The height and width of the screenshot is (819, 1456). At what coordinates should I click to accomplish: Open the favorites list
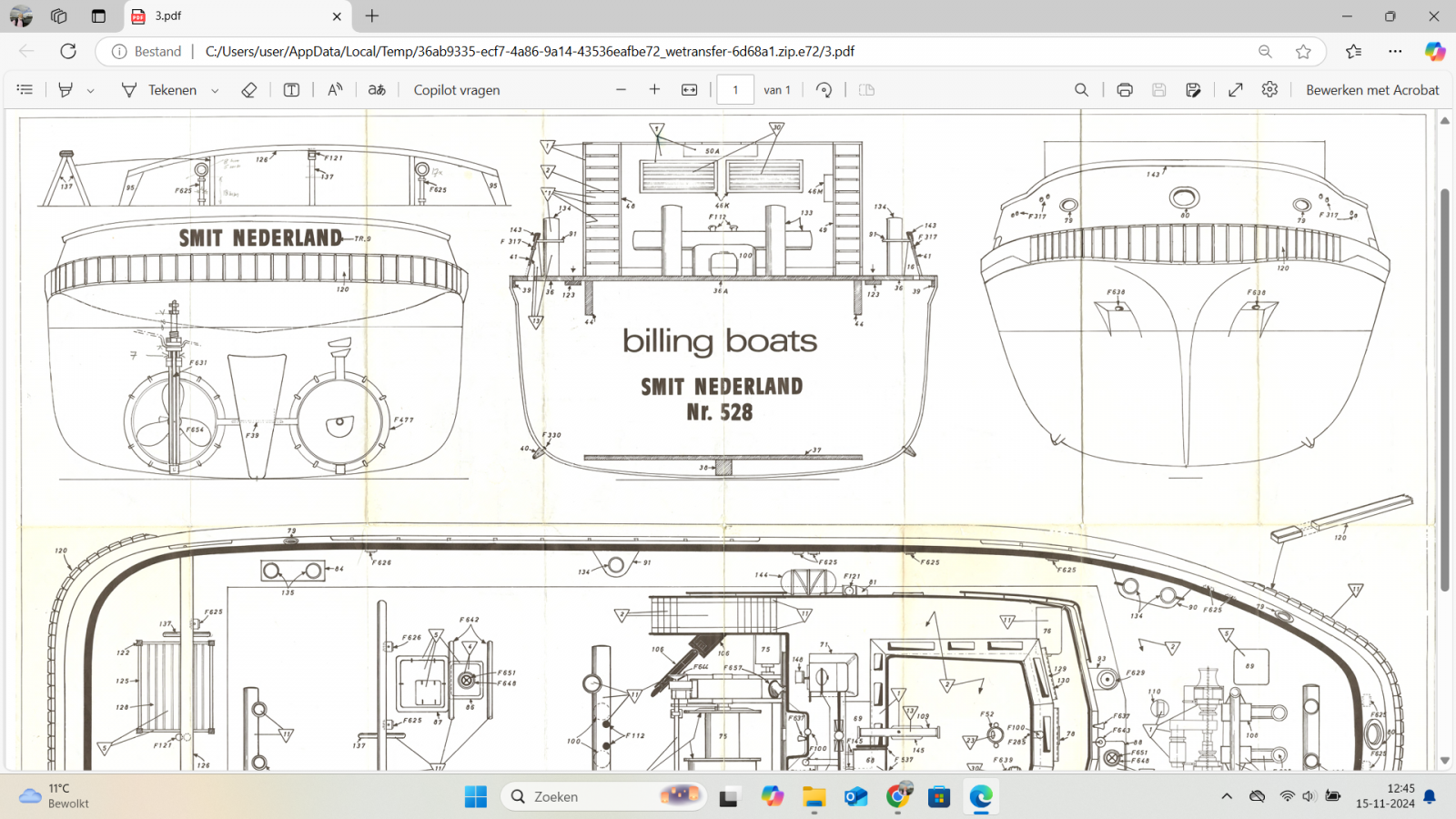coord(1353,51)
